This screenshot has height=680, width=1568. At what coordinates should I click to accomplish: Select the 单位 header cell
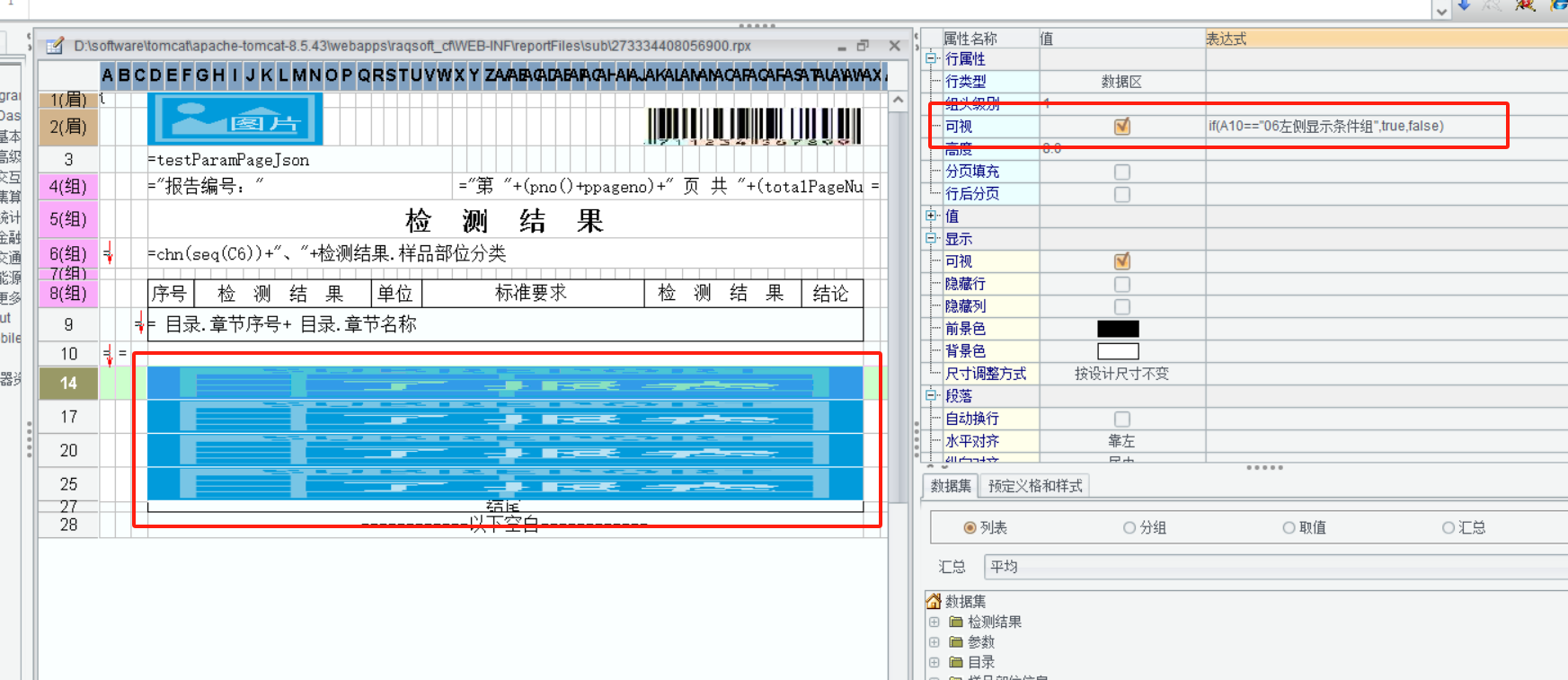[x=395, y=294]
